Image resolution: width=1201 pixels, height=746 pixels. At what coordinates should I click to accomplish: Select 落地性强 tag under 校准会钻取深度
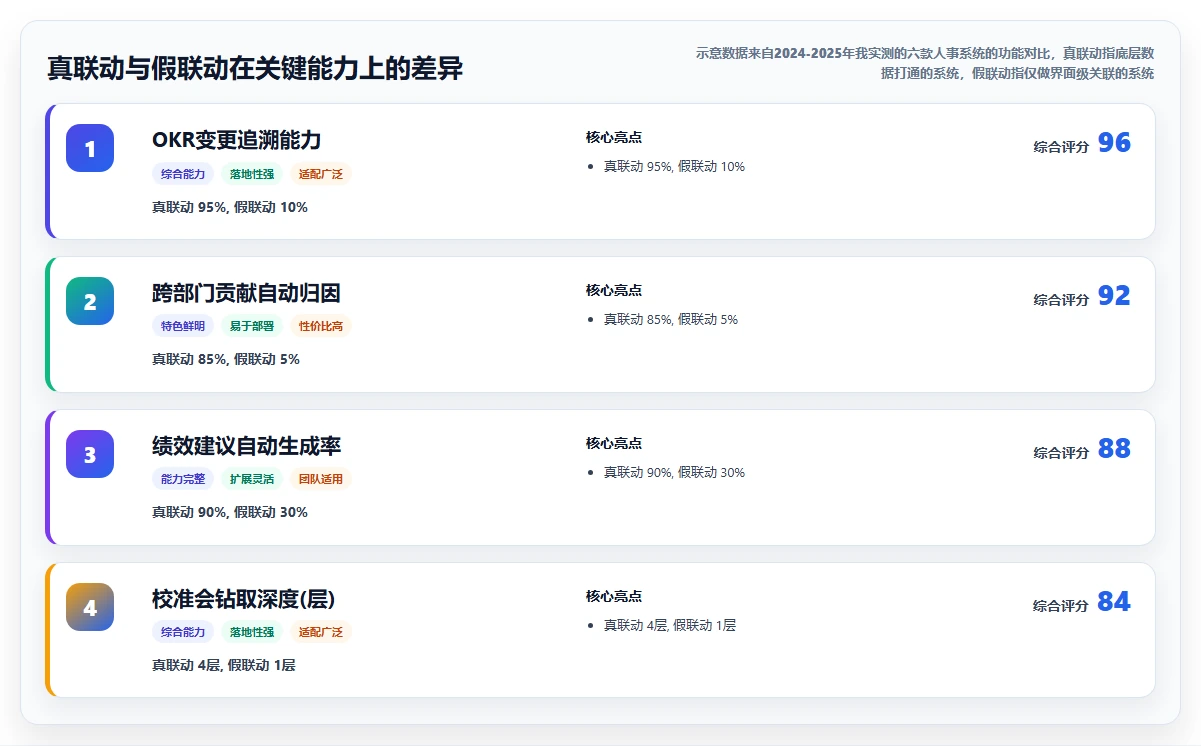(252, 632)
